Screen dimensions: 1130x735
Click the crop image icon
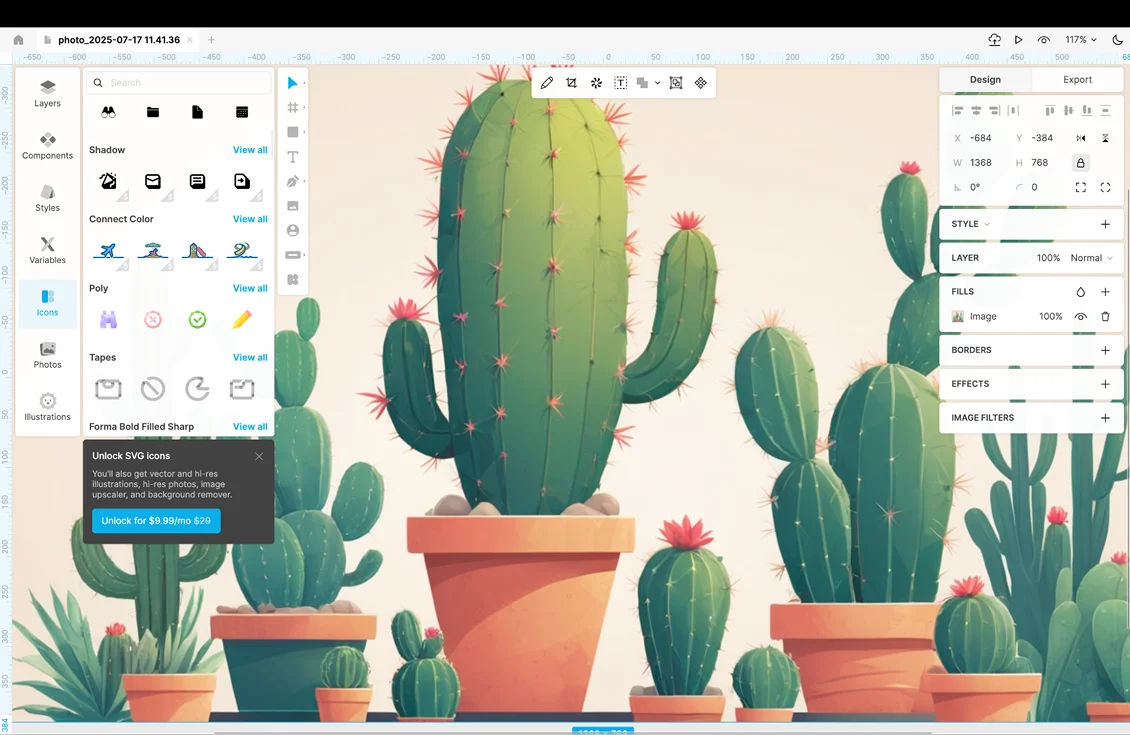pos(571,83)
